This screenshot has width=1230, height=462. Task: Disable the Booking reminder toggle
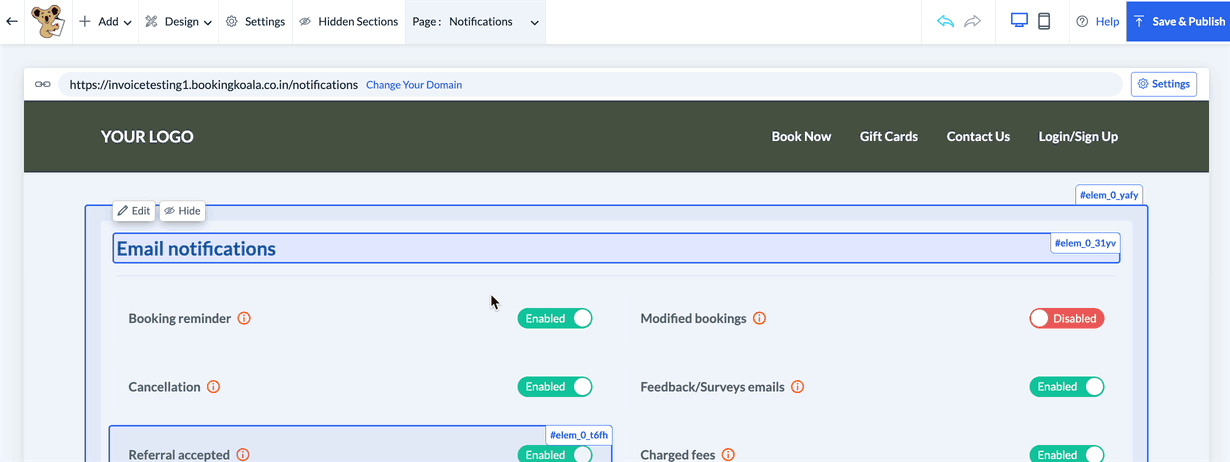pos(555,319)
